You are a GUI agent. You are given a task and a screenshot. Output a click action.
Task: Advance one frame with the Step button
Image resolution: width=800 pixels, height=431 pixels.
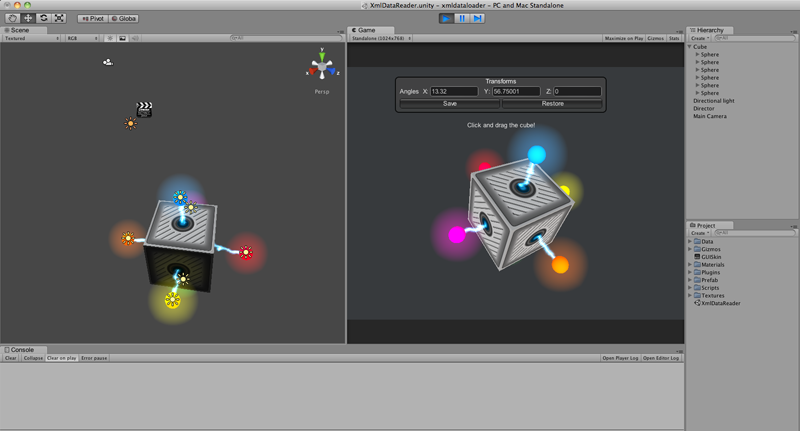pyautogui.click(x=478, y=18)
